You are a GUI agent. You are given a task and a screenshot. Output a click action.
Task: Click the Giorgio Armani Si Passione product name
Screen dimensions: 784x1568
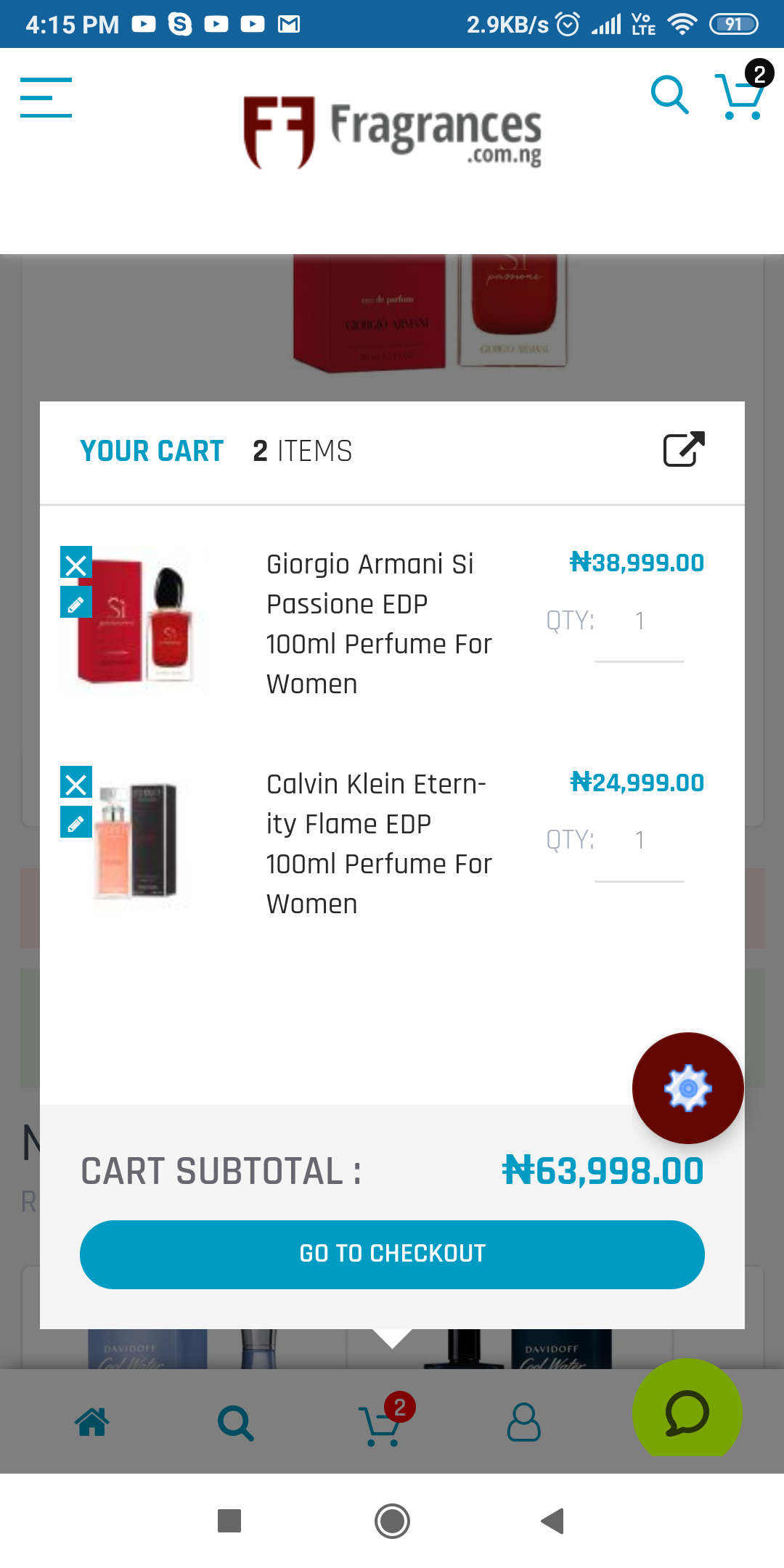click(x=379, y=624)
